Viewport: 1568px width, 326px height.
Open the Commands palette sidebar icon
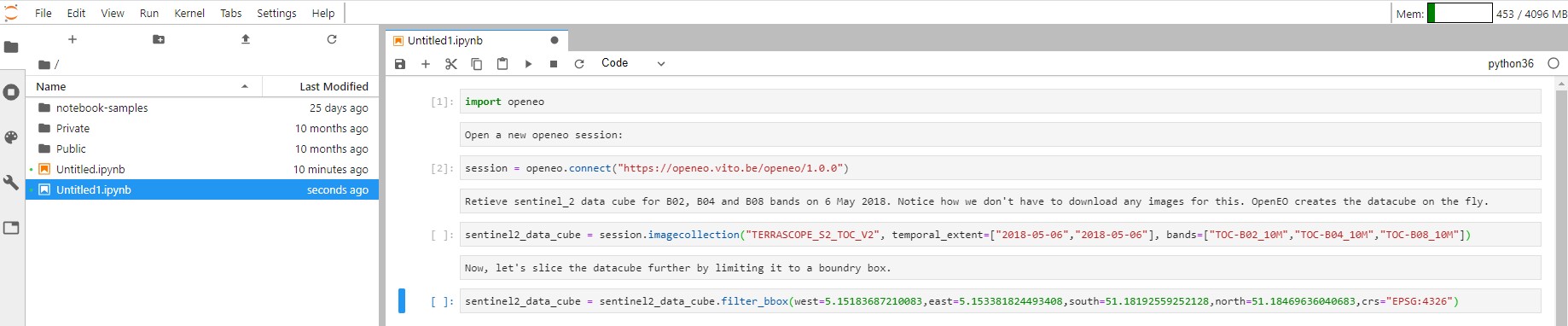pos(11,137)
